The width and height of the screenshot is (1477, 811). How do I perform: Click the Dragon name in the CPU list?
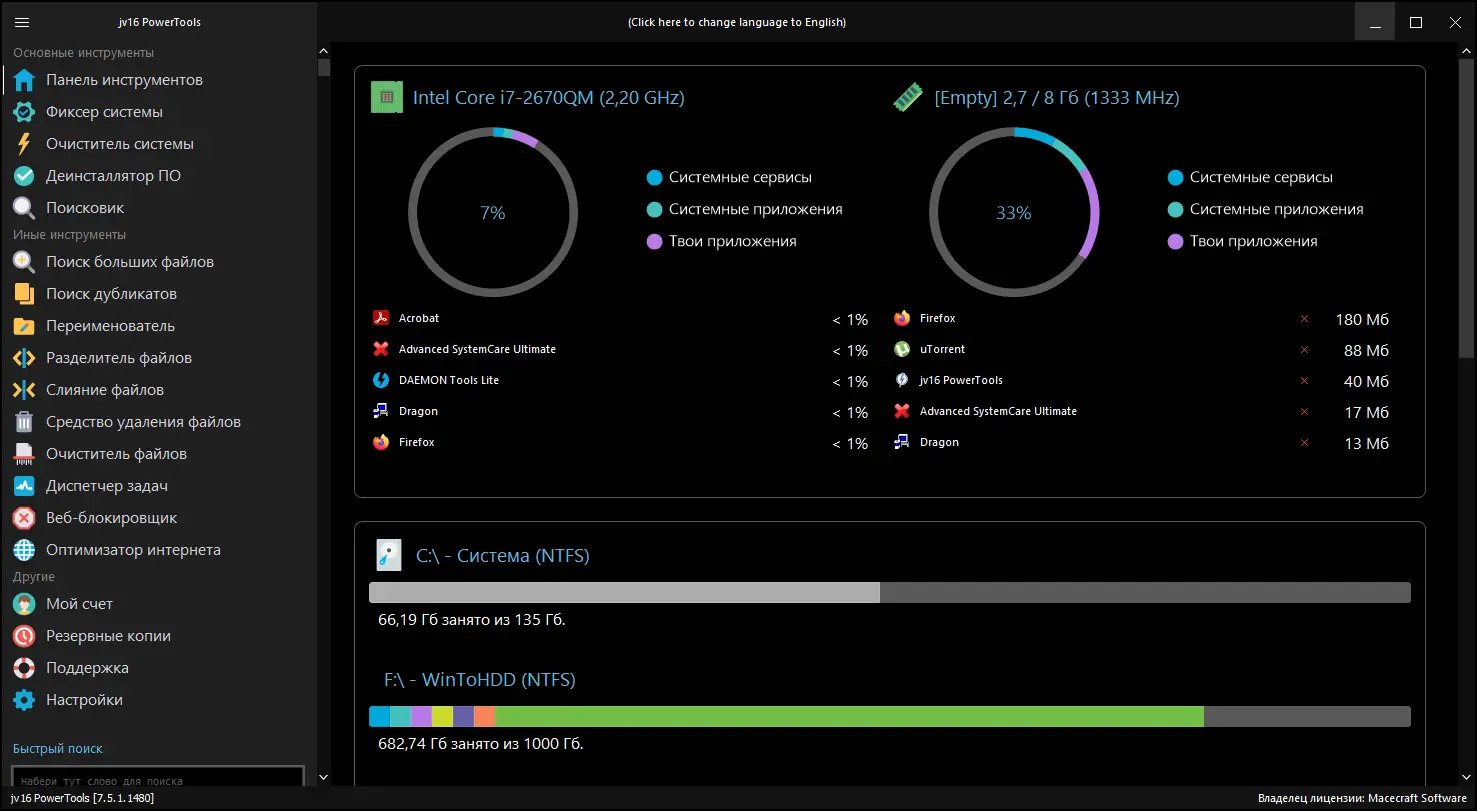click(x=418, y=411)
